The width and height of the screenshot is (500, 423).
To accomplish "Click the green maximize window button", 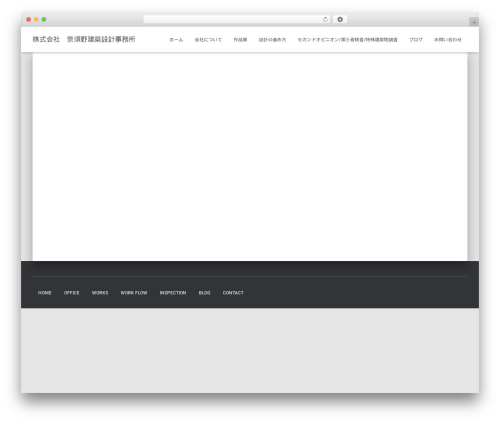I will point(44,19).
